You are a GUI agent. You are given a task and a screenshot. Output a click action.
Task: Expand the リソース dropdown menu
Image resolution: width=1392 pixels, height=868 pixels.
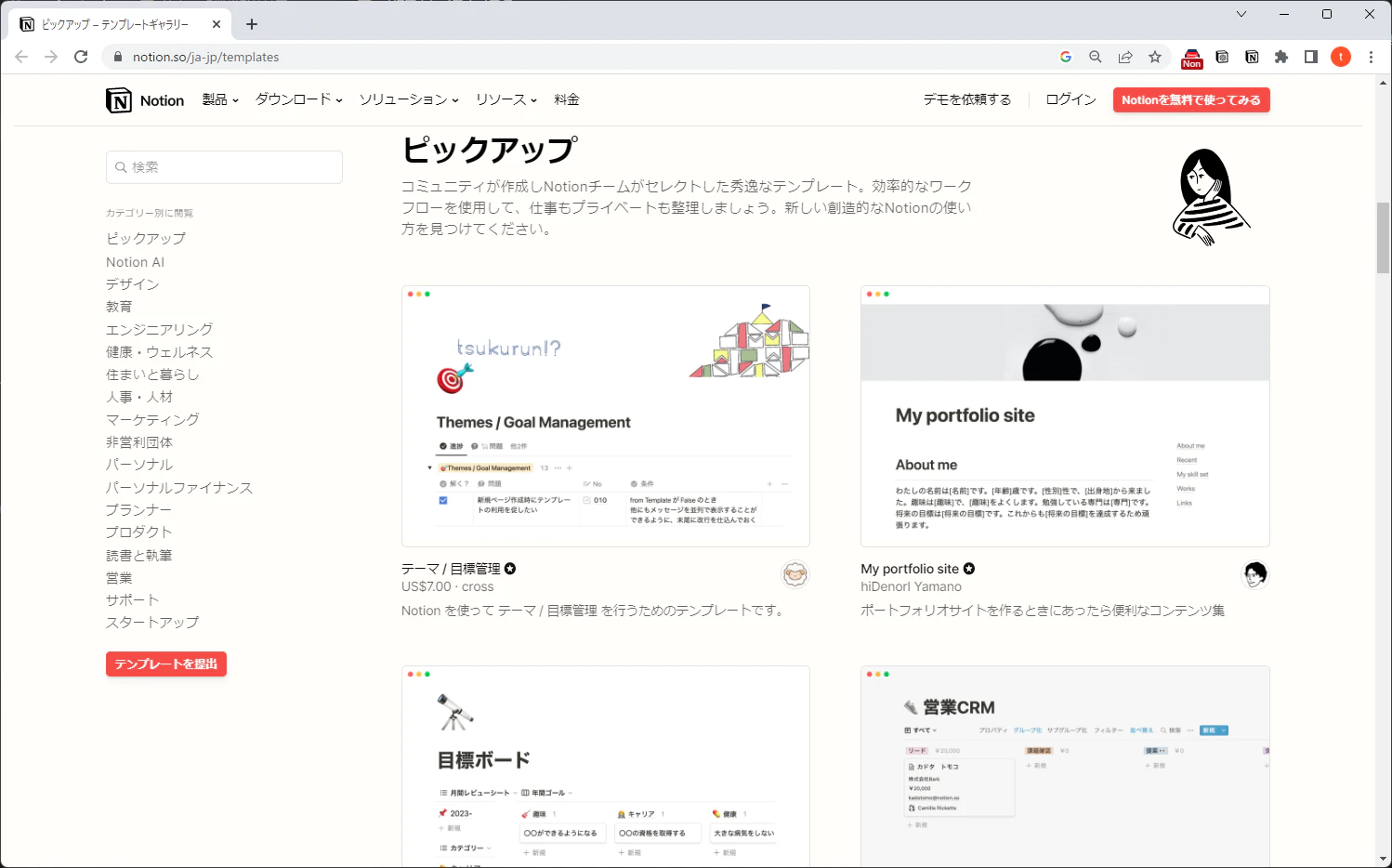tap(506, 99)
